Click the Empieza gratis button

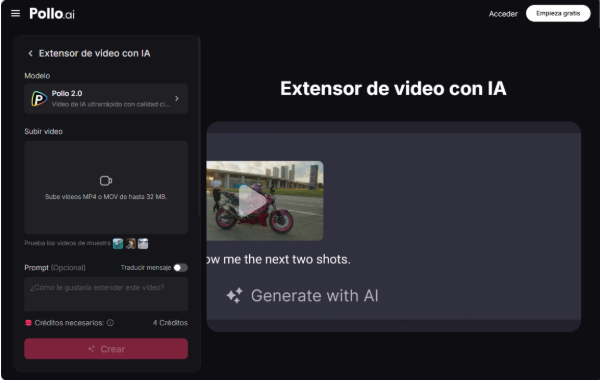coord(558,13)
